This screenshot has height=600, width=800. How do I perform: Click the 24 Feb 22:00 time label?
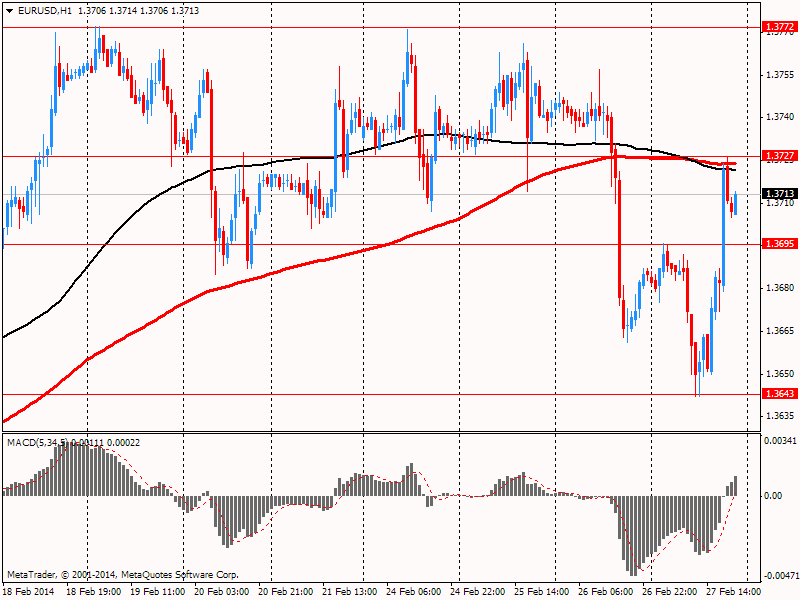pos(478,591)
